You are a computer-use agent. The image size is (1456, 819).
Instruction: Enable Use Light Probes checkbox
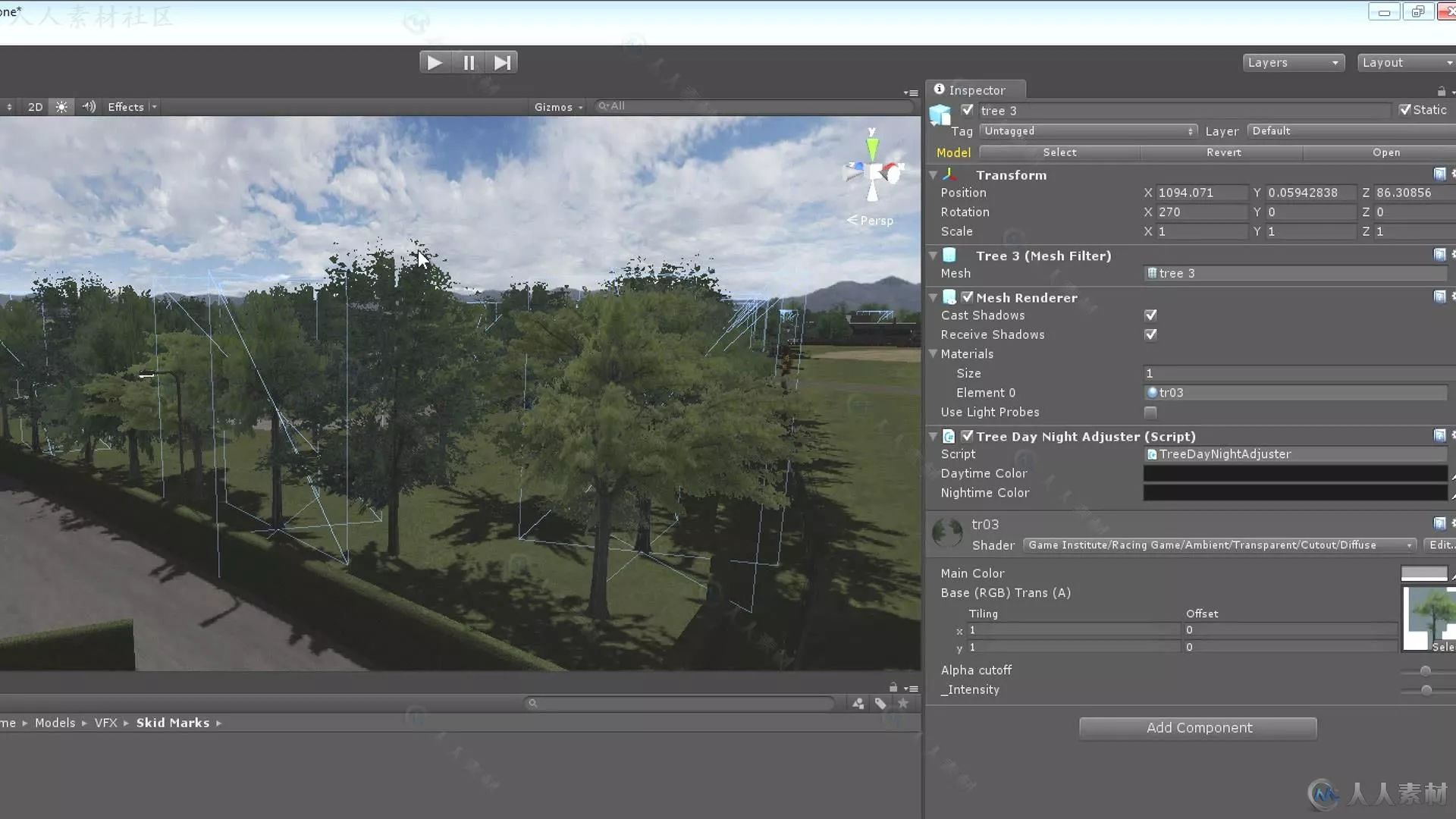pos(1150,413)
